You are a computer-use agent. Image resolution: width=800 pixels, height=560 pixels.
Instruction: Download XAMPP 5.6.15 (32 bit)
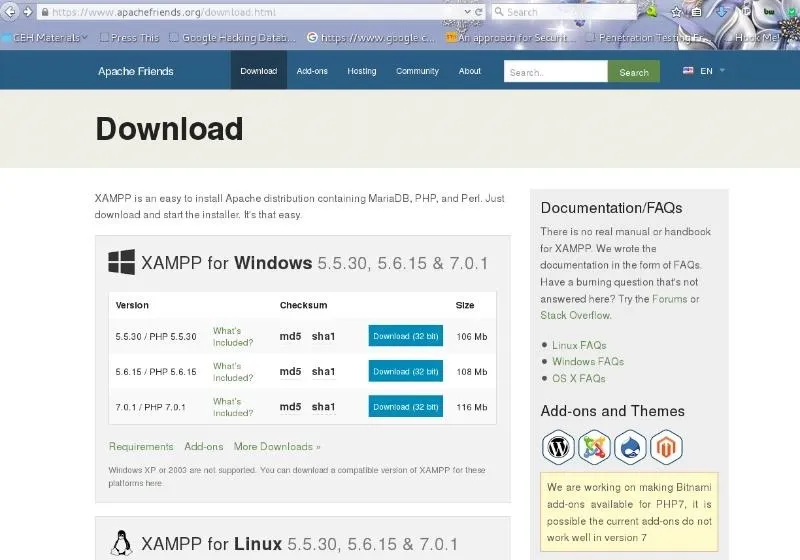tap(406, 371)
